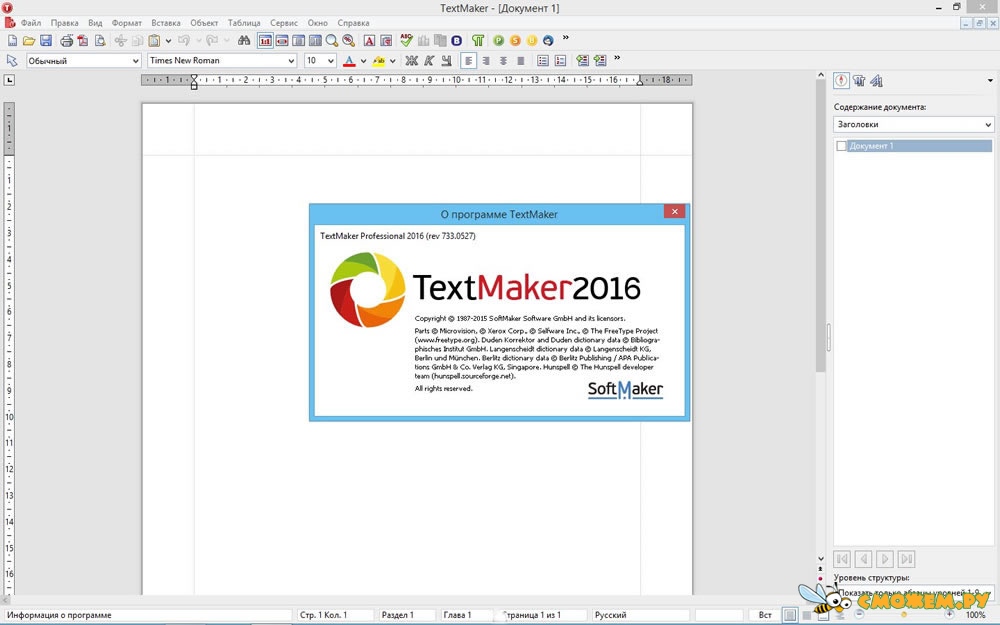1000x625 pixels.
Task: Click the fit page width zoom icon
Action: 282,41
